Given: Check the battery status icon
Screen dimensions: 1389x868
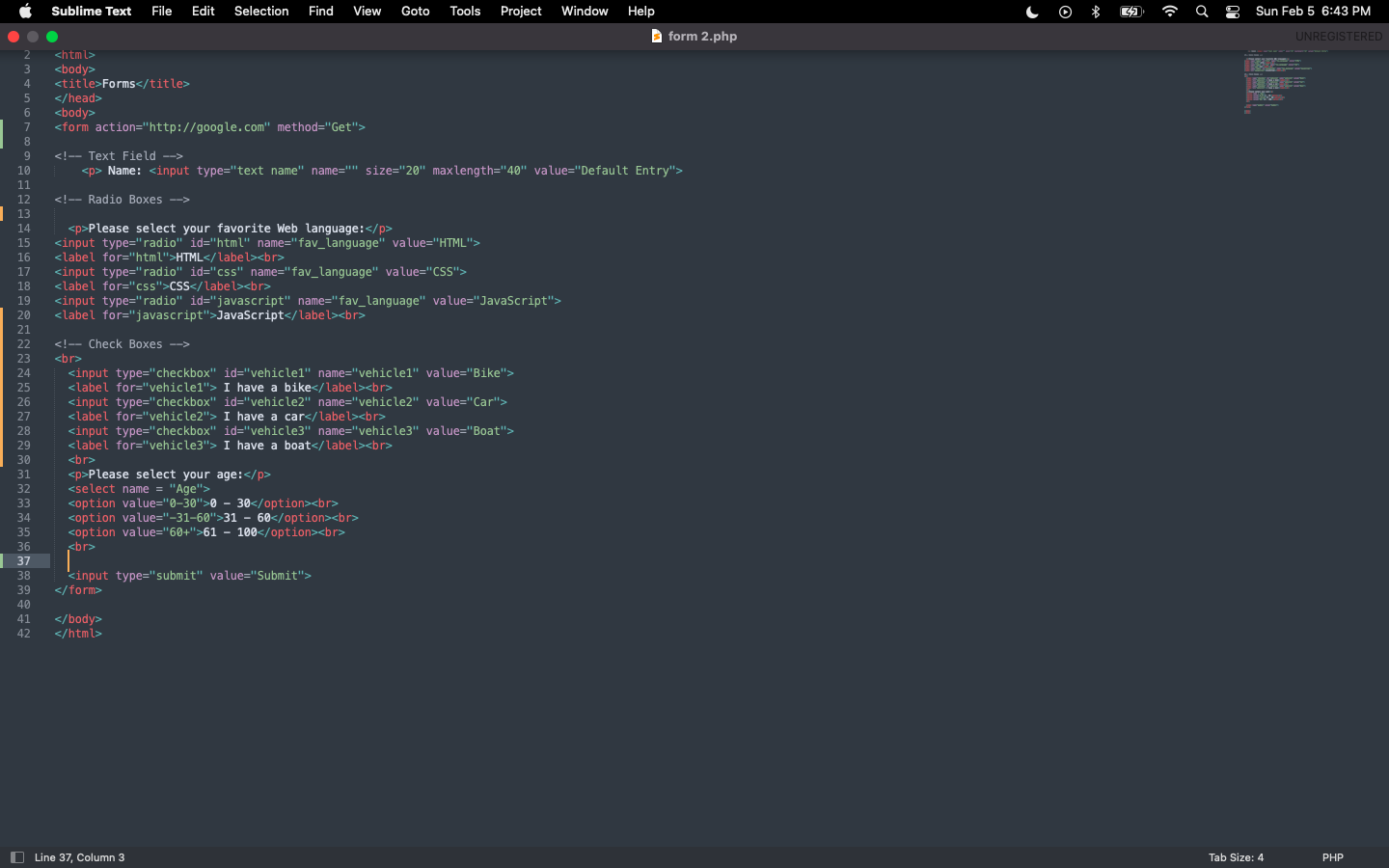Looking at the screenshot, I should [1131, 12].
